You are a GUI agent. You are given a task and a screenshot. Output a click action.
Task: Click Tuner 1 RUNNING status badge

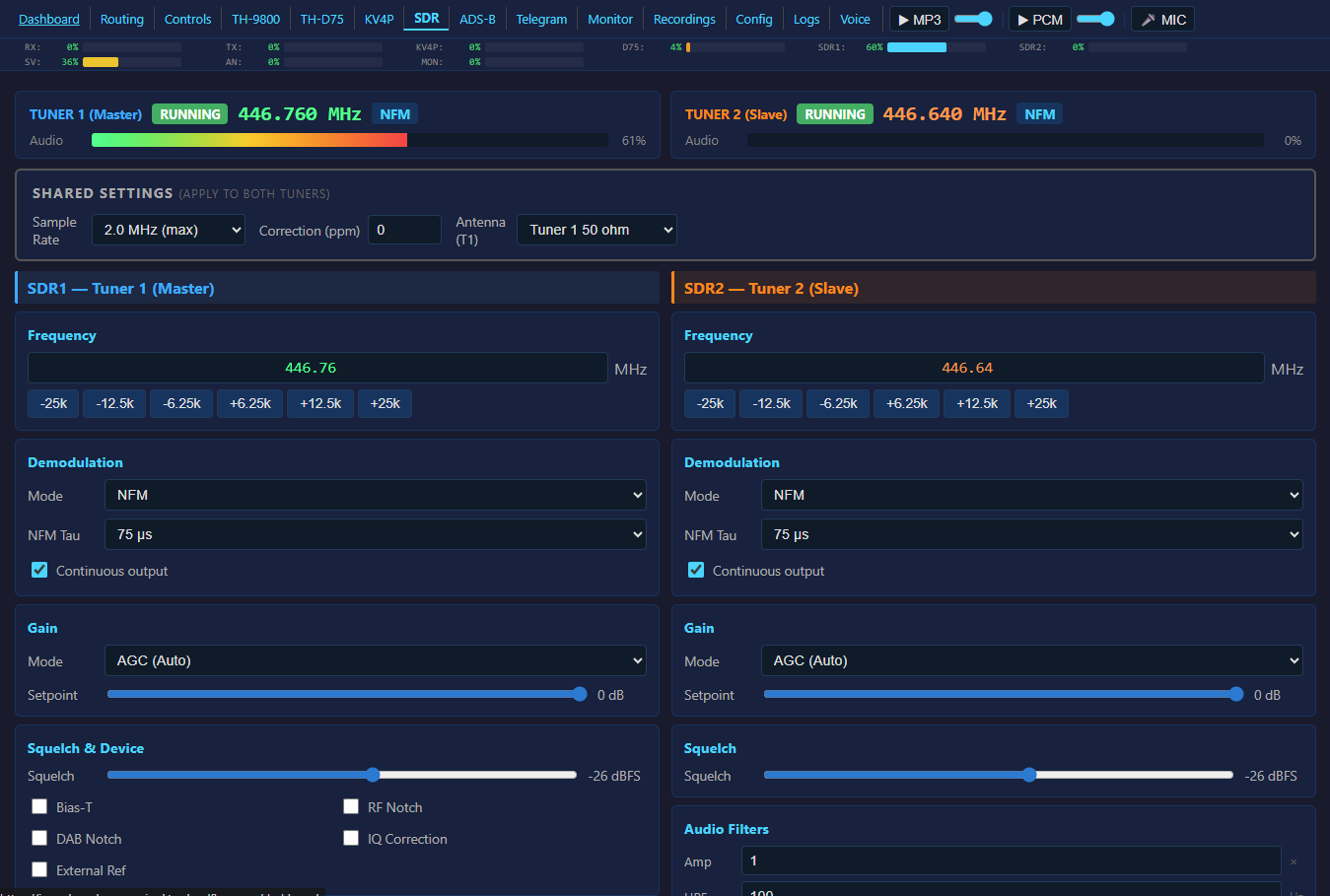pos(190,114)
